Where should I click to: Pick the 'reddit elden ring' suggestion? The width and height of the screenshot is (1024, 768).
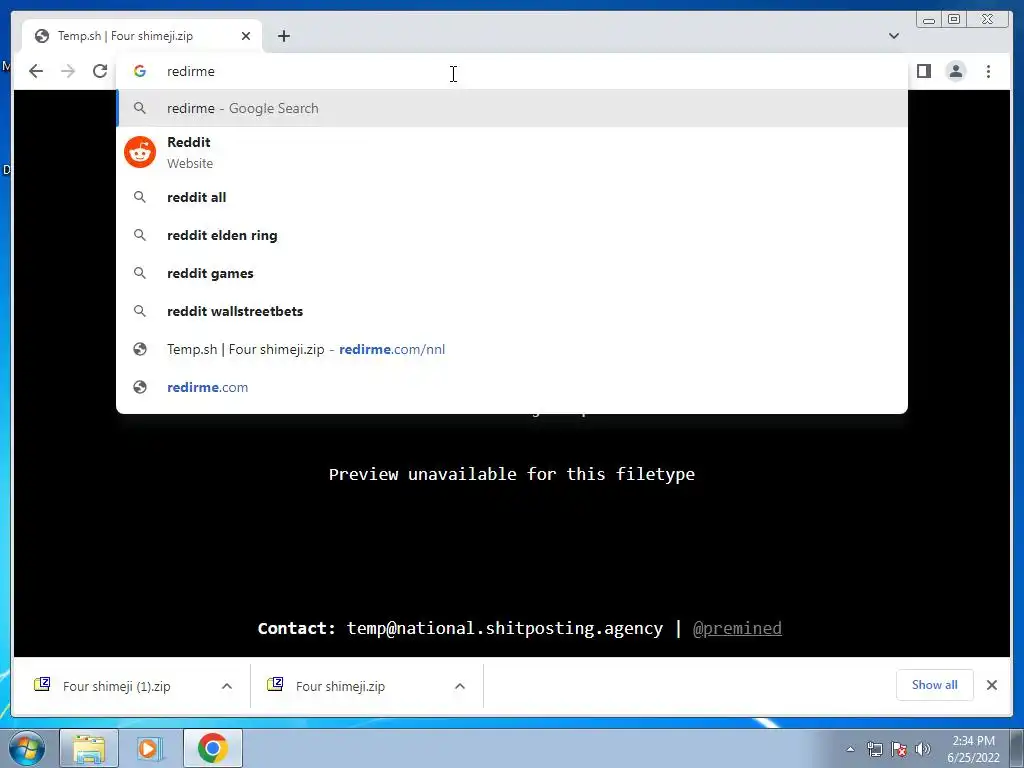click(x=512, y=235)
